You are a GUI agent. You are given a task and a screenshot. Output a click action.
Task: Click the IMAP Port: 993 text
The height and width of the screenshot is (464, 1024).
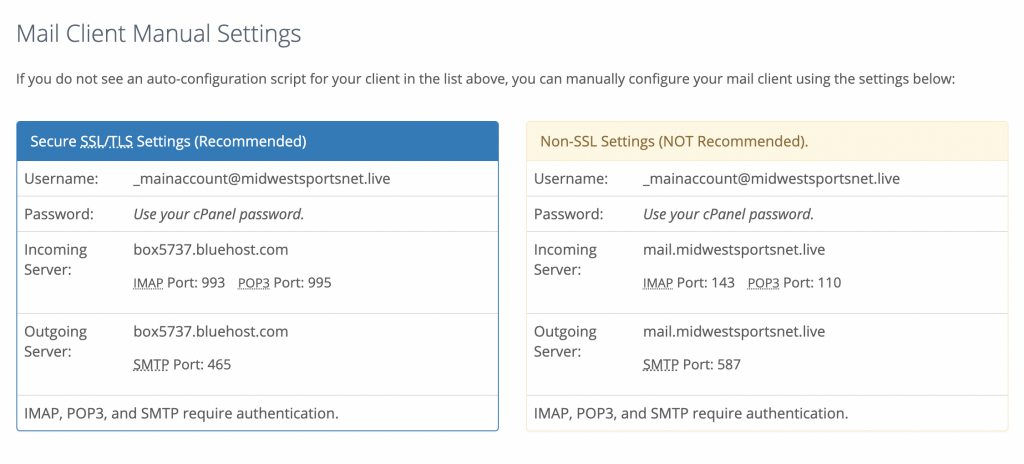(x=179, y=283)
